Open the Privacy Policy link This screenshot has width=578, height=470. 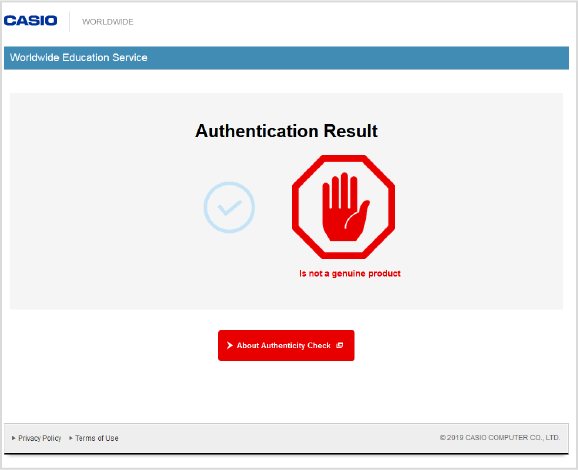pos(39,438)
